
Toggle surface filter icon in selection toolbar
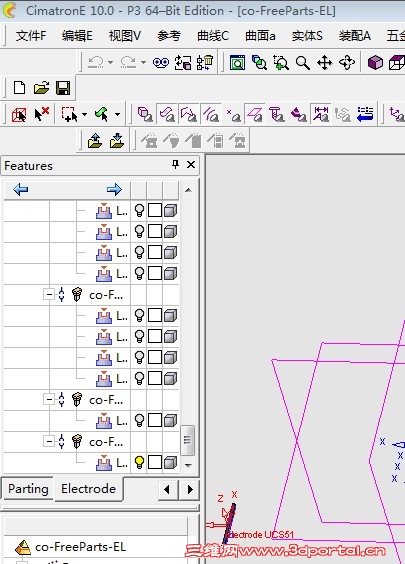pos(168,114)
